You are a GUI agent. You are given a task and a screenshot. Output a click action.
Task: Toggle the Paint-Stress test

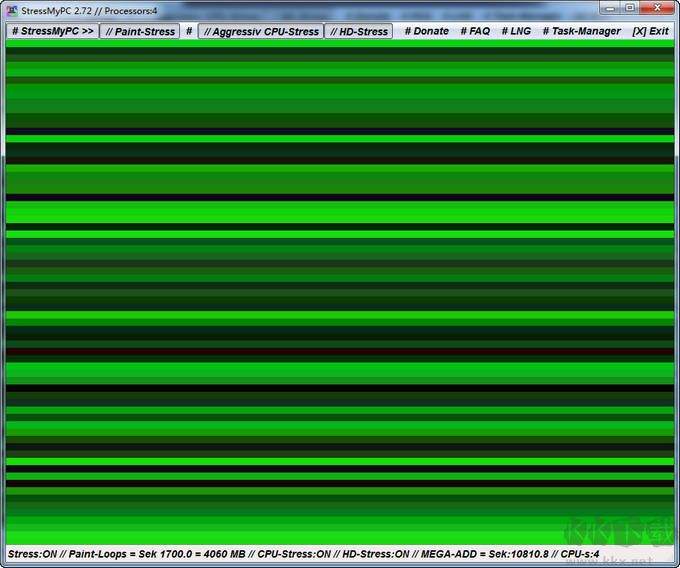[x=140, y=31]
